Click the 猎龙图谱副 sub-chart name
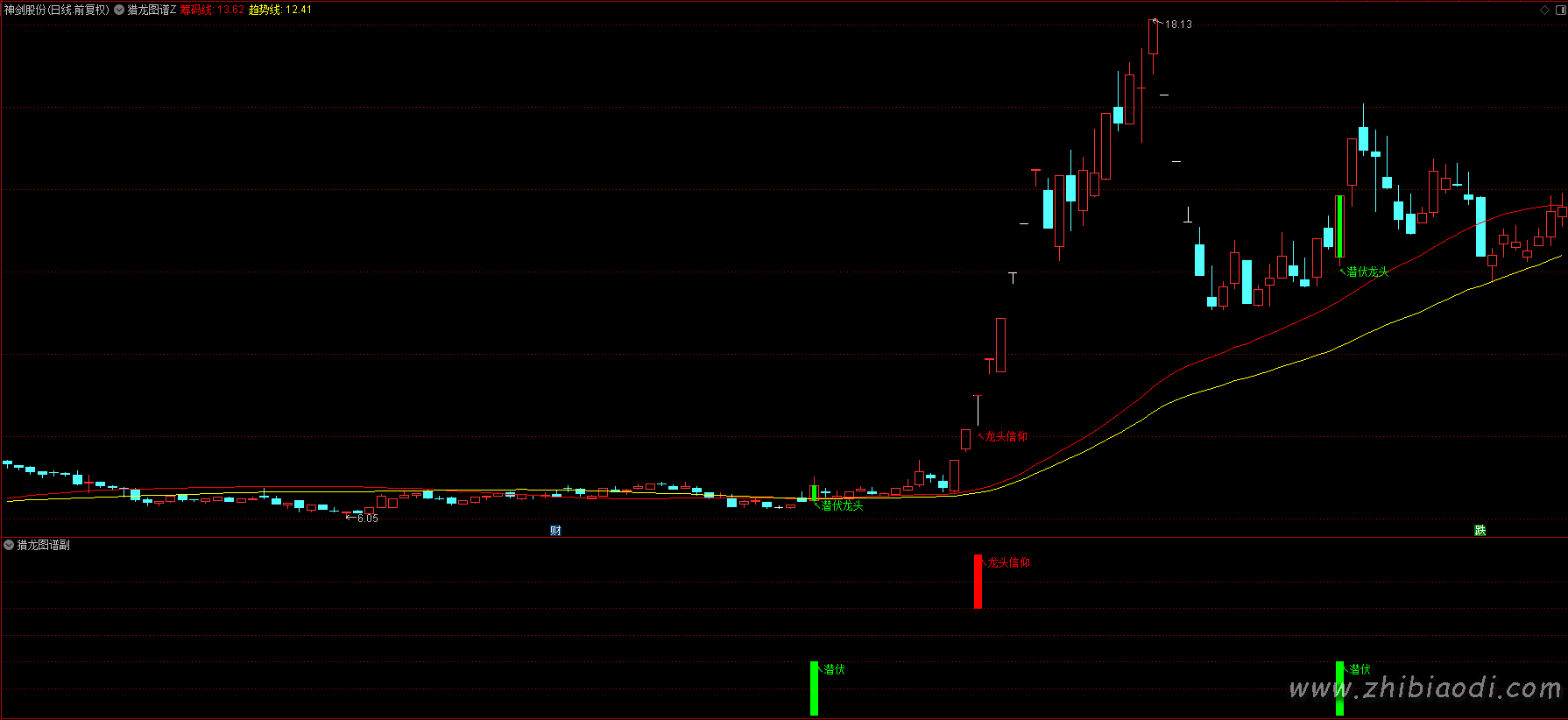 point(44,545)
